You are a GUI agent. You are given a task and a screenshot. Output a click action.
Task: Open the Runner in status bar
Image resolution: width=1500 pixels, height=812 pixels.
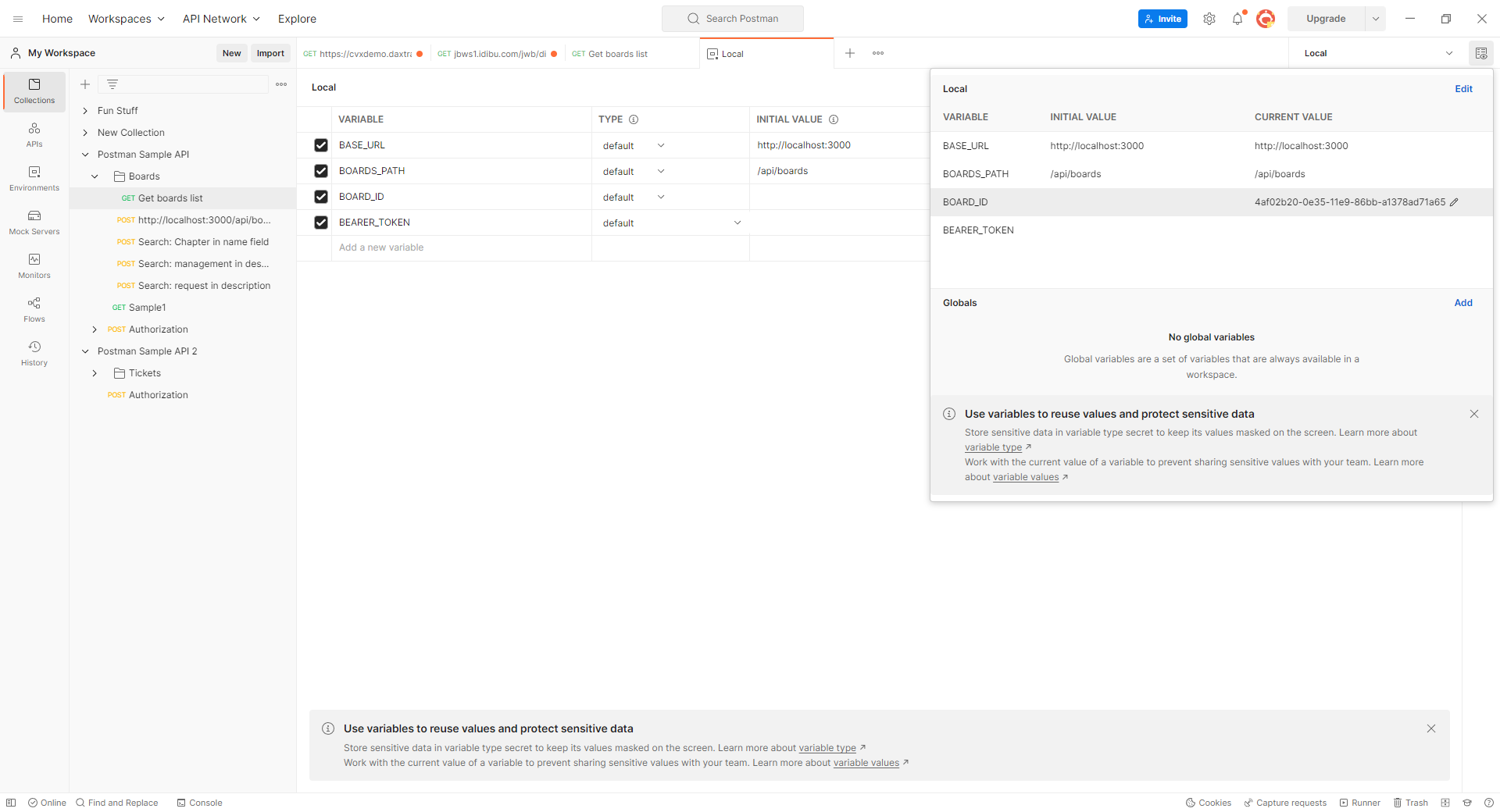[x=1360, y=803]
